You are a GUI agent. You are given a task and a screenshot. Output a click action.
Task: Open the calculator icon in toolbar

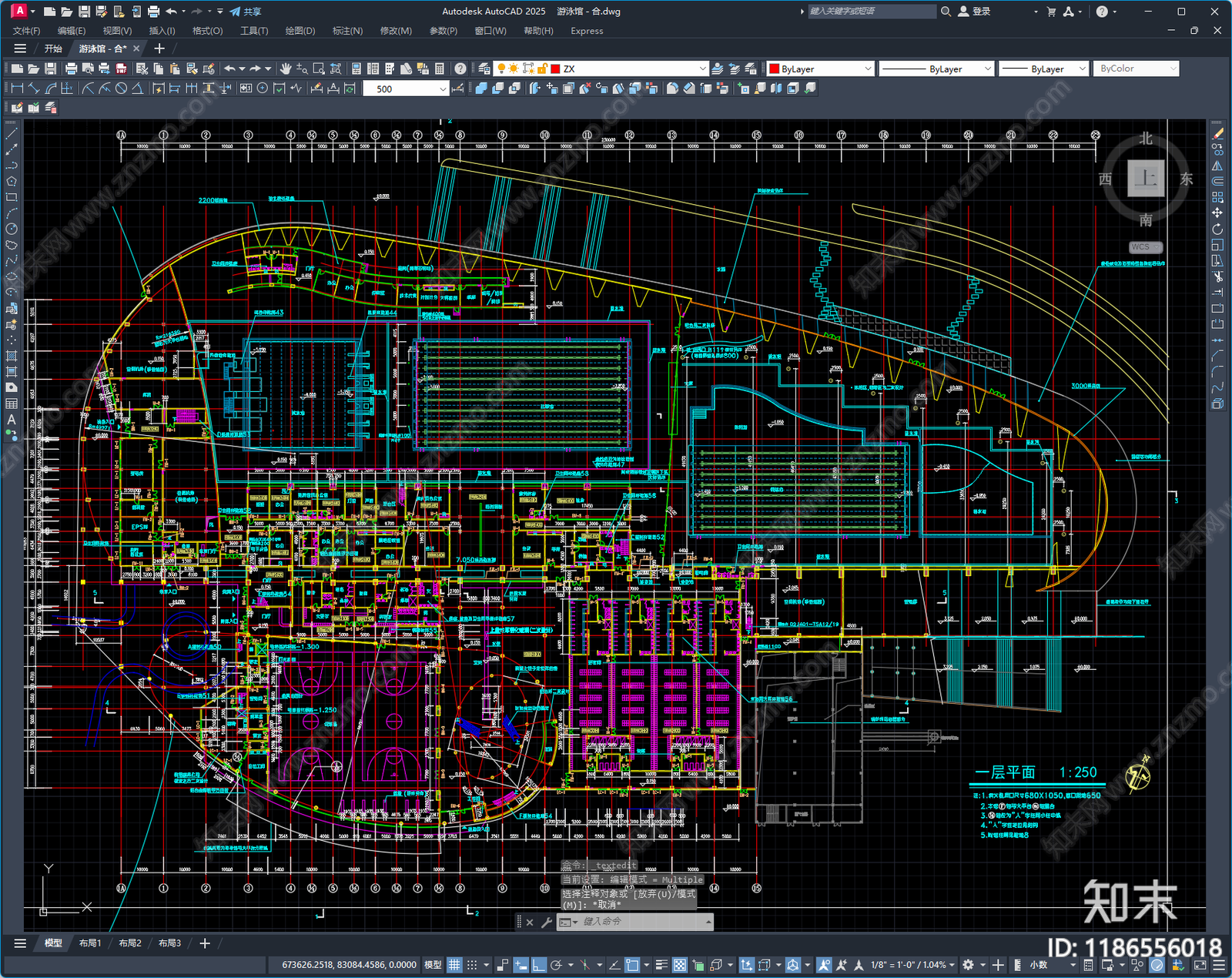pos(440,69)
